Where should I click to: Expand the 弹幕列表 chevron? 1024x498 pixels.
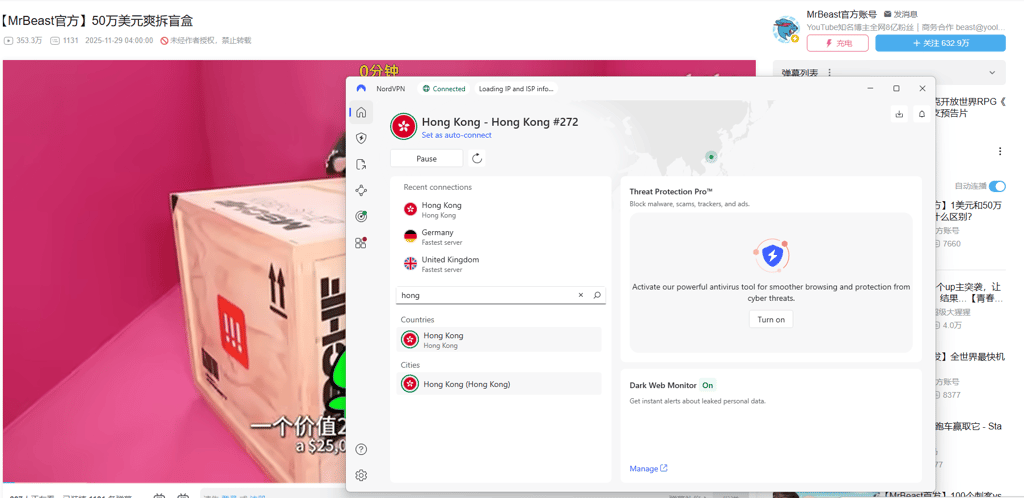(993, 72)
